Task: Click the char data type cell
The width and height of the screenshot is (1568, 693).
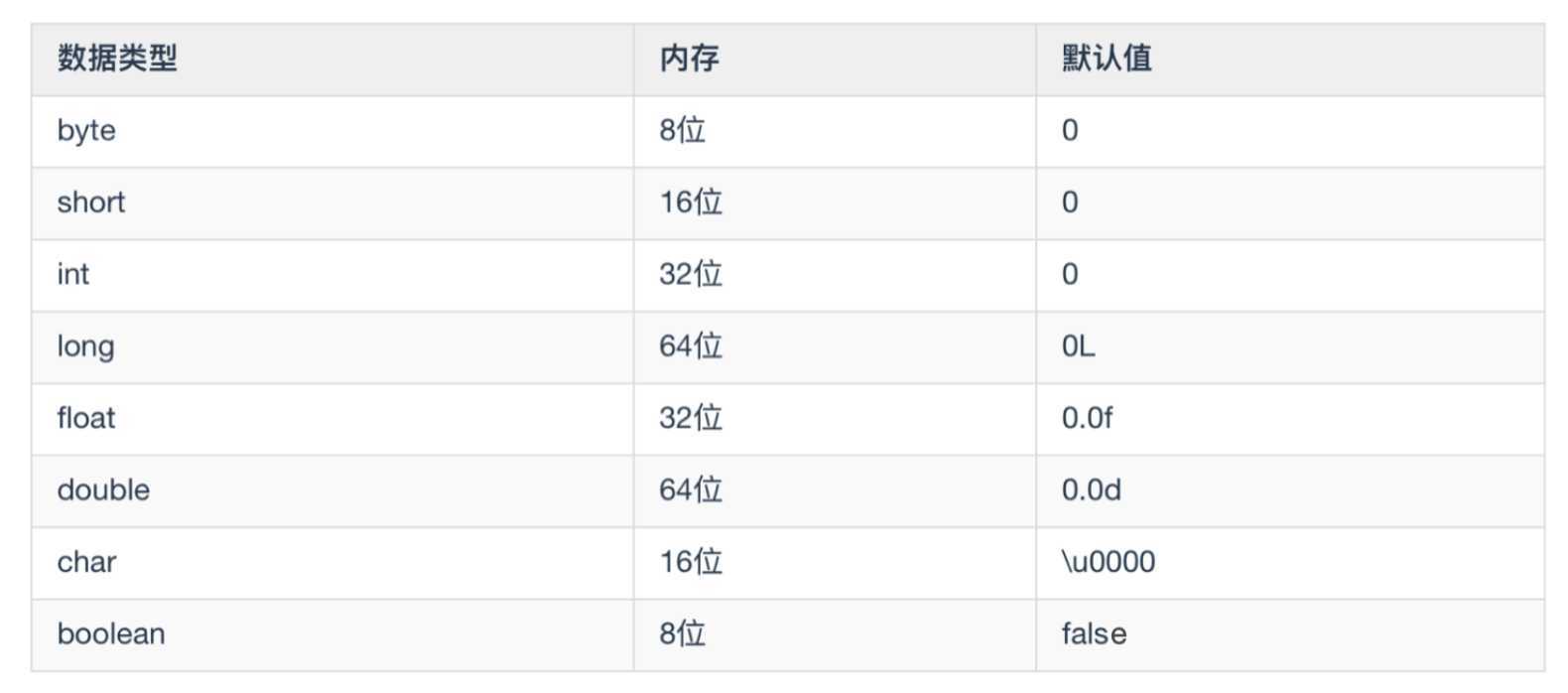Action: 87,562
